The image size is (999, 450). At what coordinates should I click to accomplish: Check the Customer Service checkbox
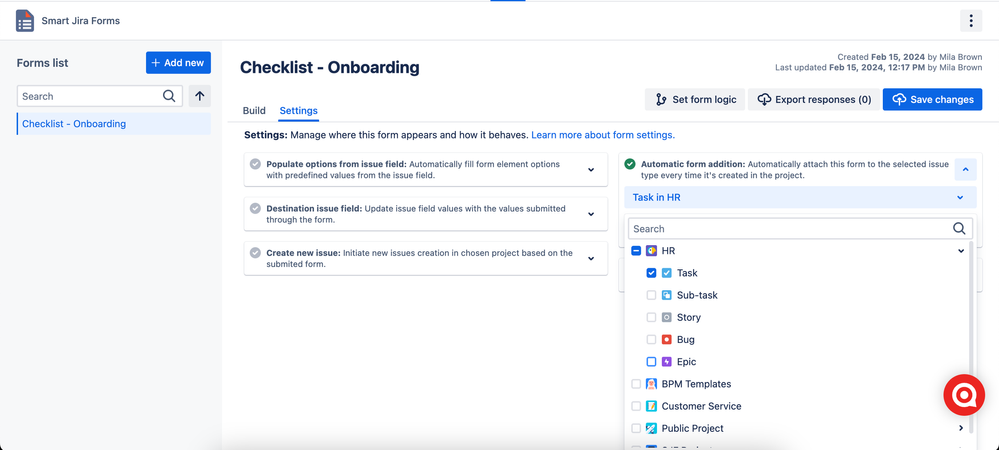636,406
